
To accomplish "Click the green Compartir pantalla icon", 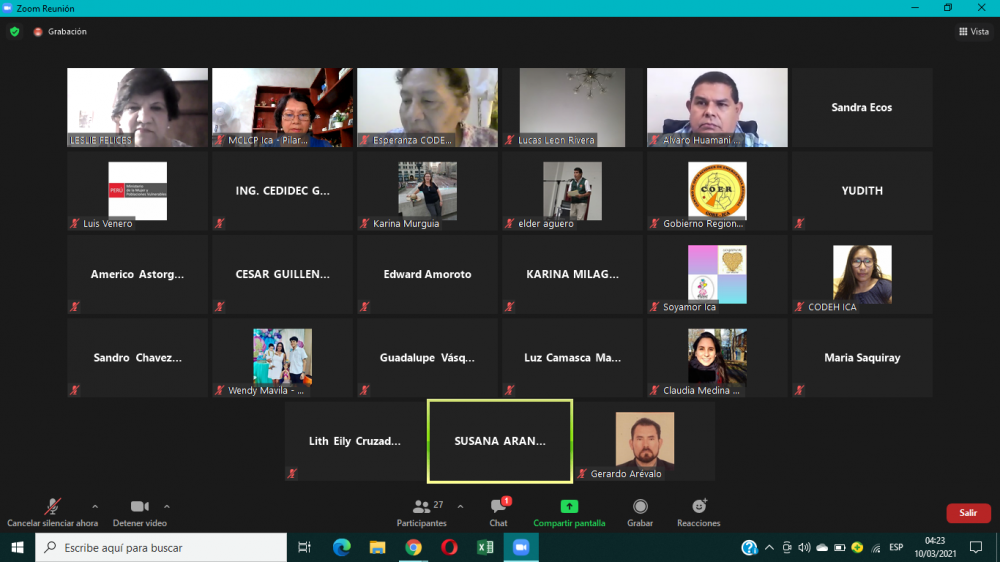I will coord(569,506).
